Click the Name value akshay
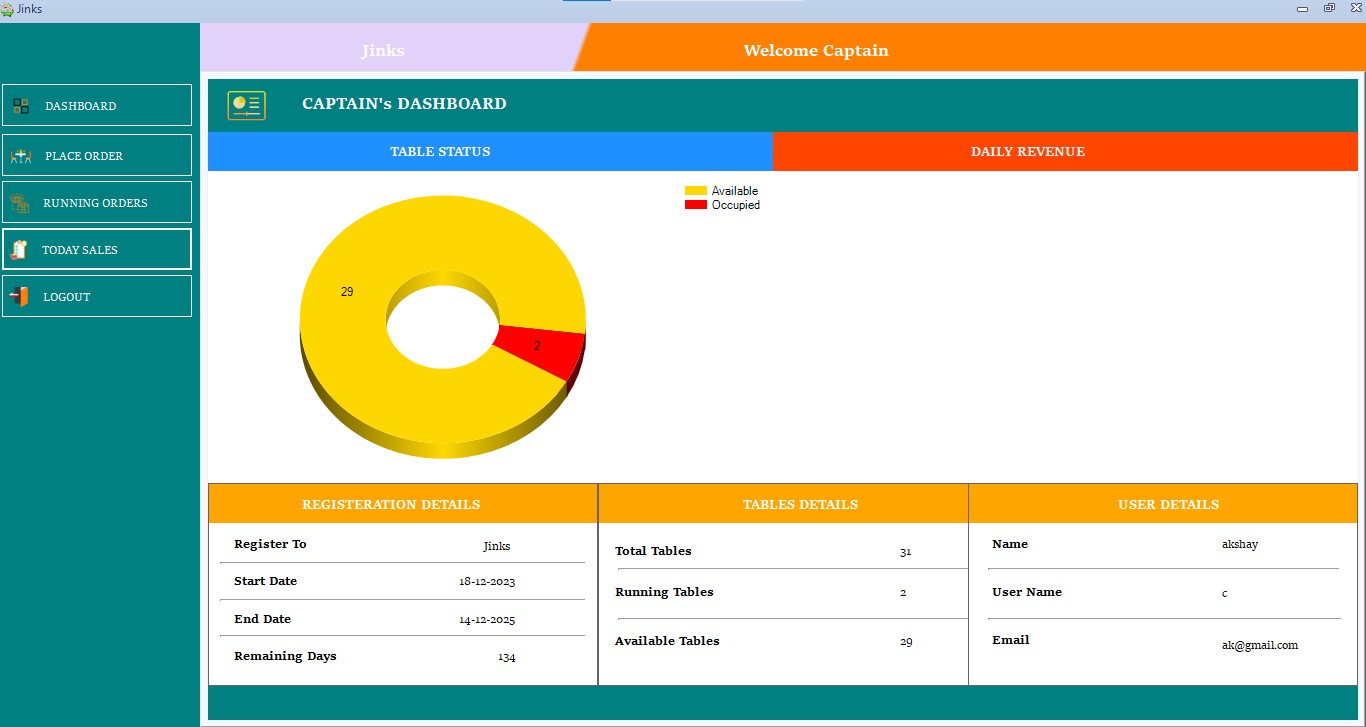The width and height of the screenshot is (1366, 727). [x=1240, y=545]
